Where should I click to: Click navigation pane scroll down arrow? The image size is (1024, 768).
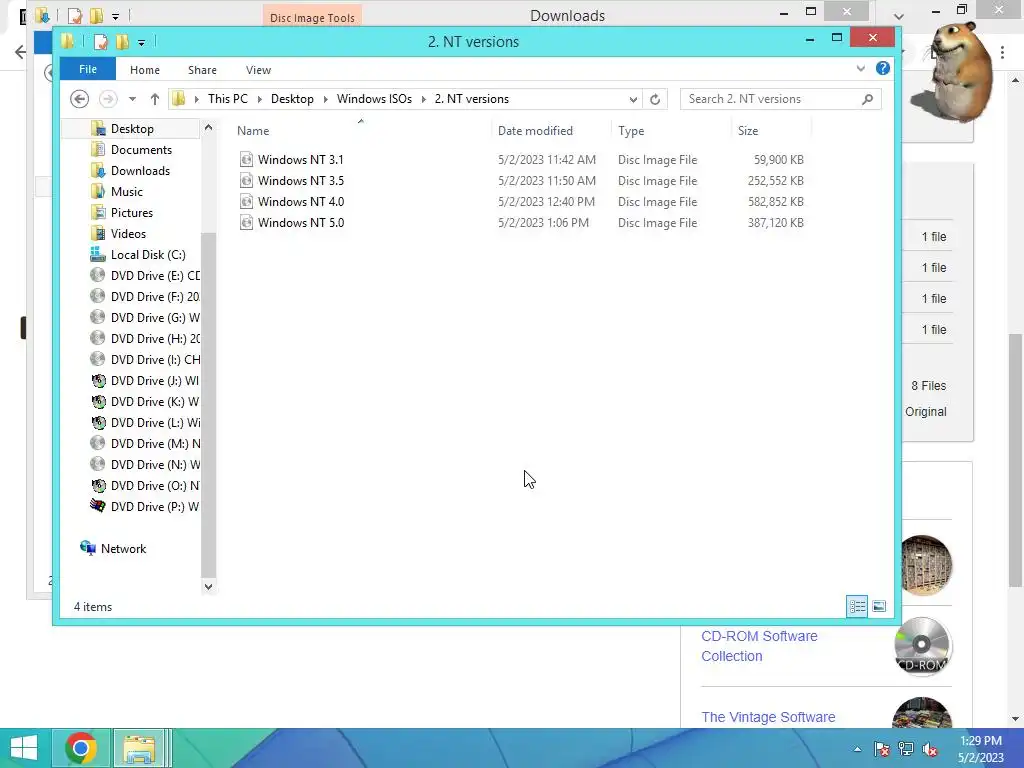click(x=208, y=586)
